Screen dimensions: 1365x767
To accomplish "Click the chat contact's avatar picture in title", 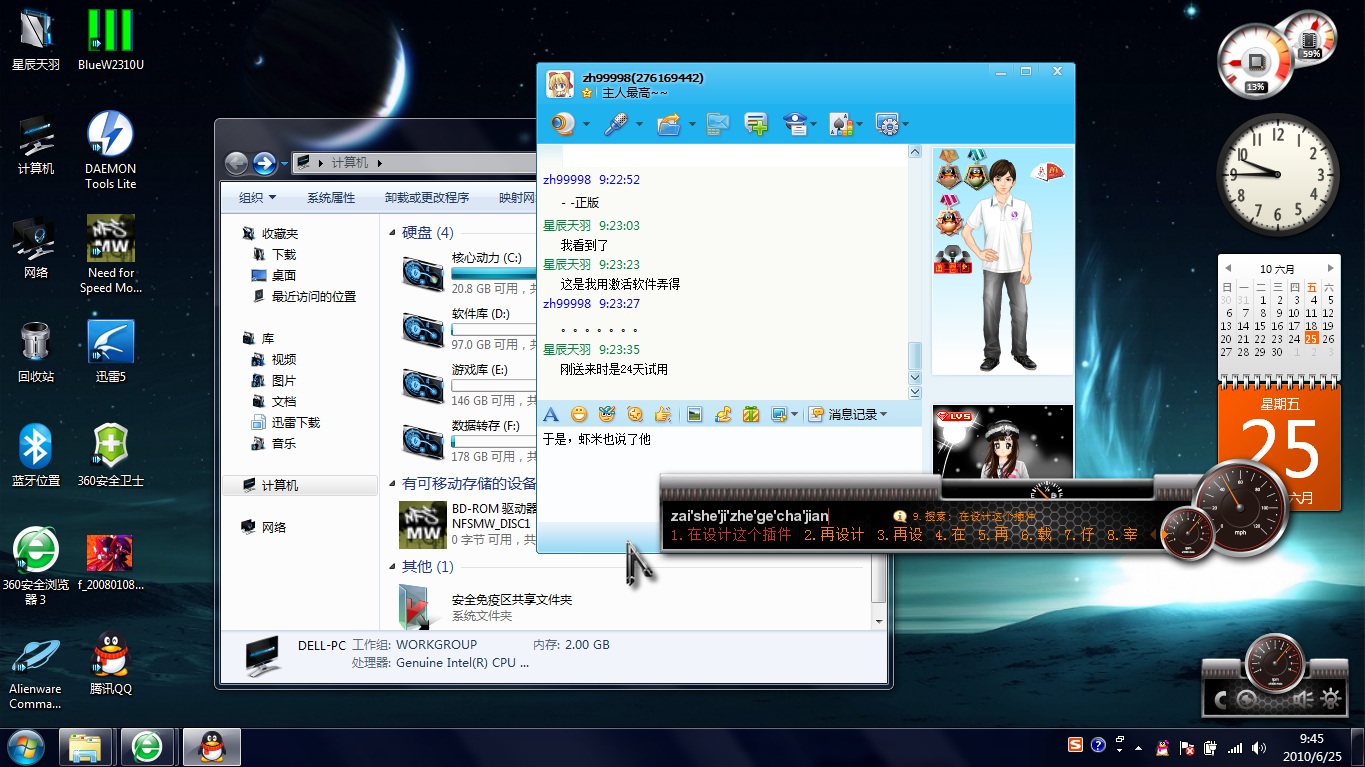I will tap(560, 85).
